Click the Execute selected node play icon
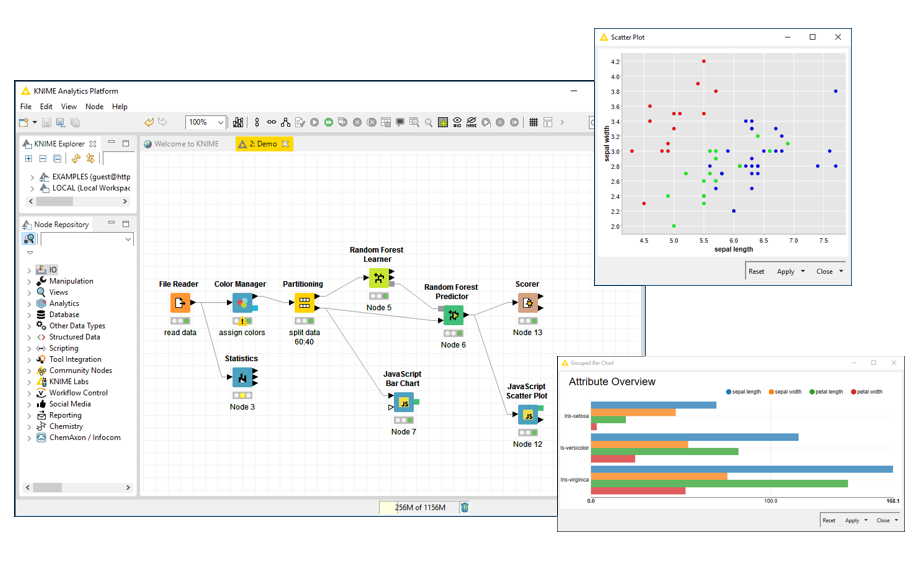The image size is (920, 567). tap(314, 122)
